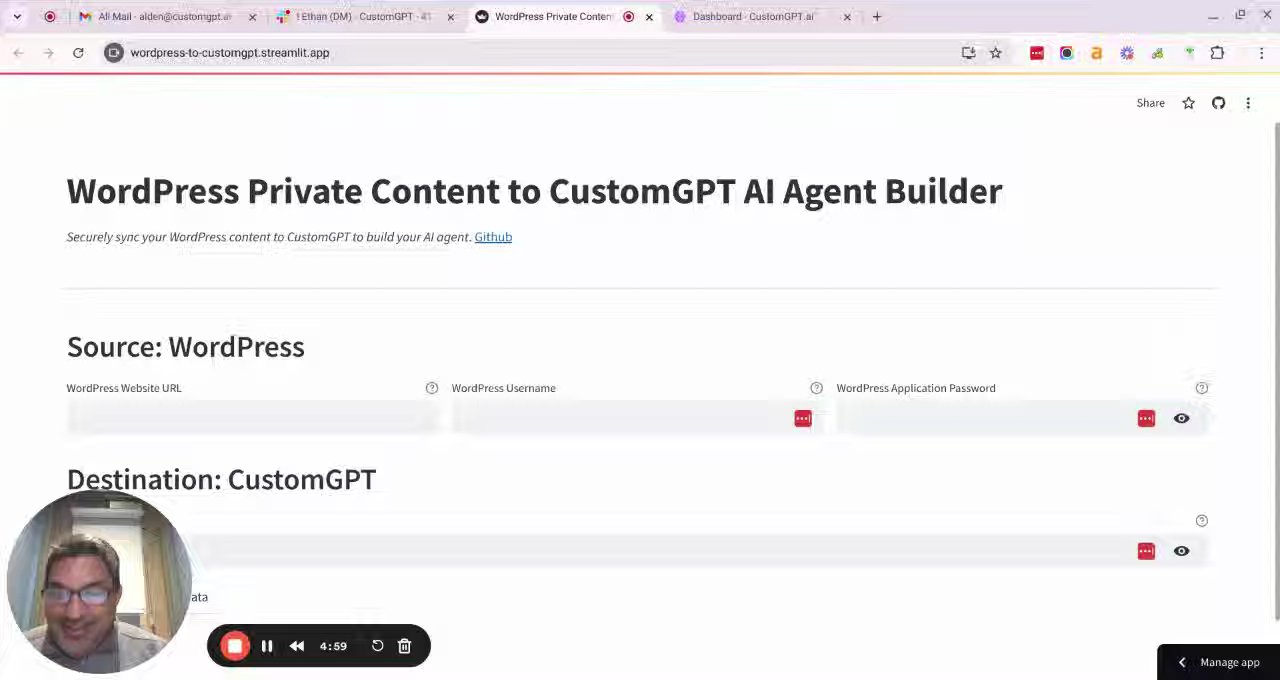Pause the screen recording
The width and height of the screenshot is (1280, 680).
pos(267,646)
